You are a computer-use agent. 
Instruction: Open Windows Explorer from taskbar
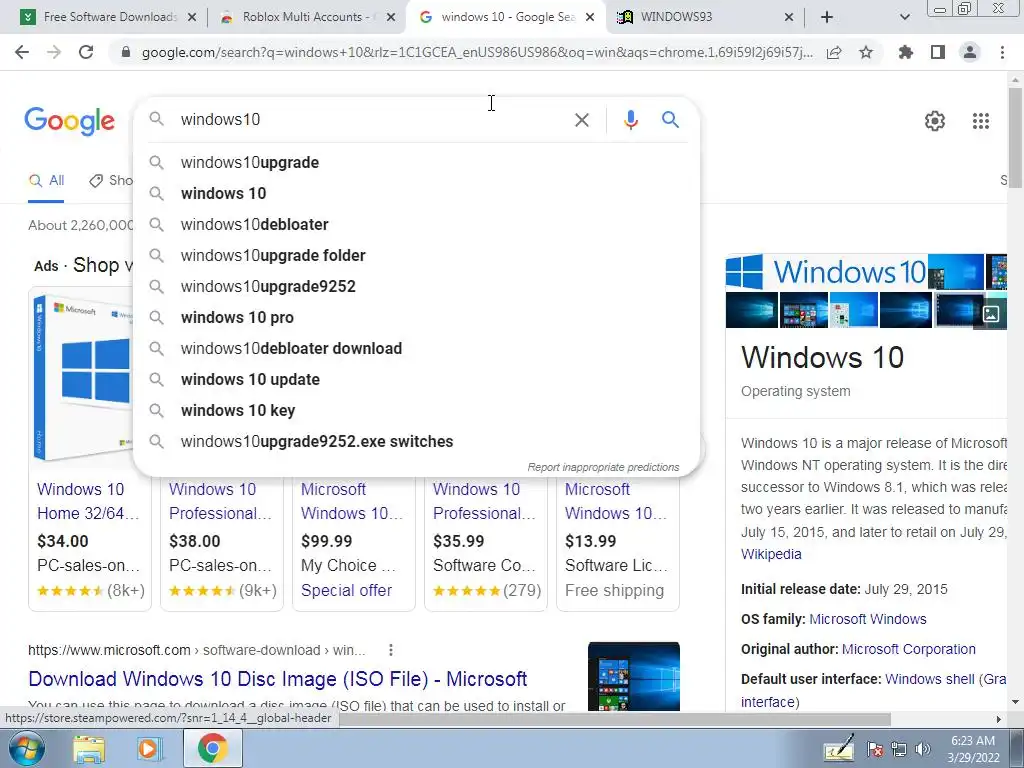(x=89, y=749)
